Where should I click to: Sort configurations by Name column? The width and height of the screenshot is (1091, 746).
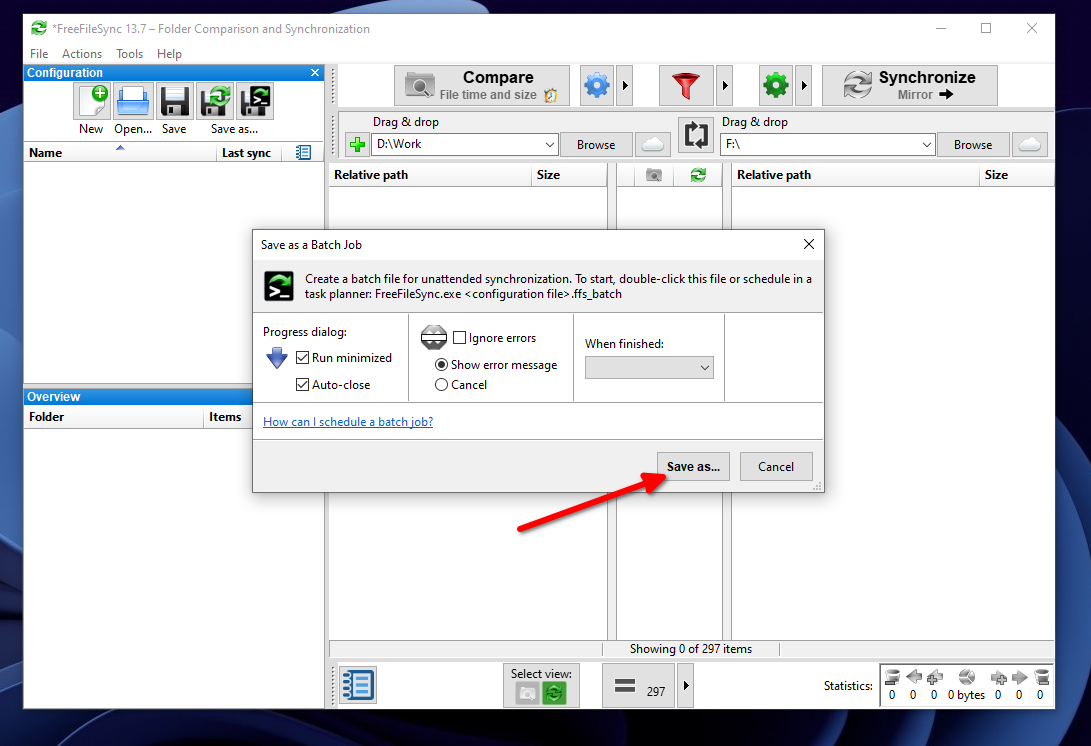pyautogui.click(x=120, y=152)
